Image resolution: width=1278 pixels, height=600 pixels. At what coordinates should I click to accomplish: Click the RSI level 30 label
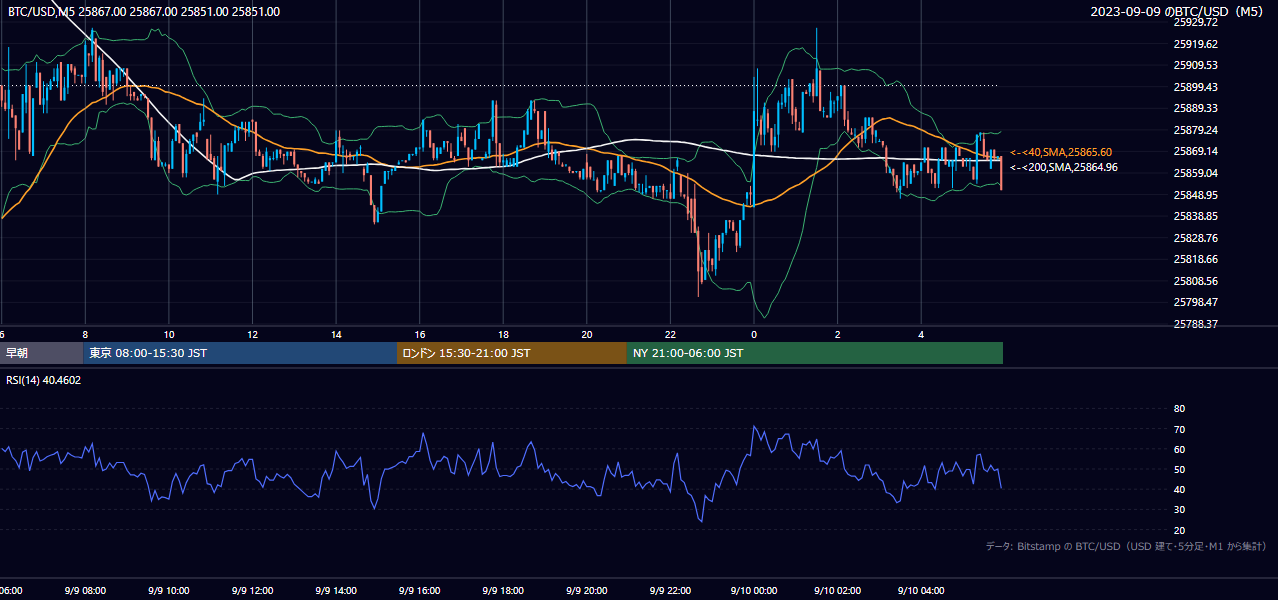pos(1179,510)
